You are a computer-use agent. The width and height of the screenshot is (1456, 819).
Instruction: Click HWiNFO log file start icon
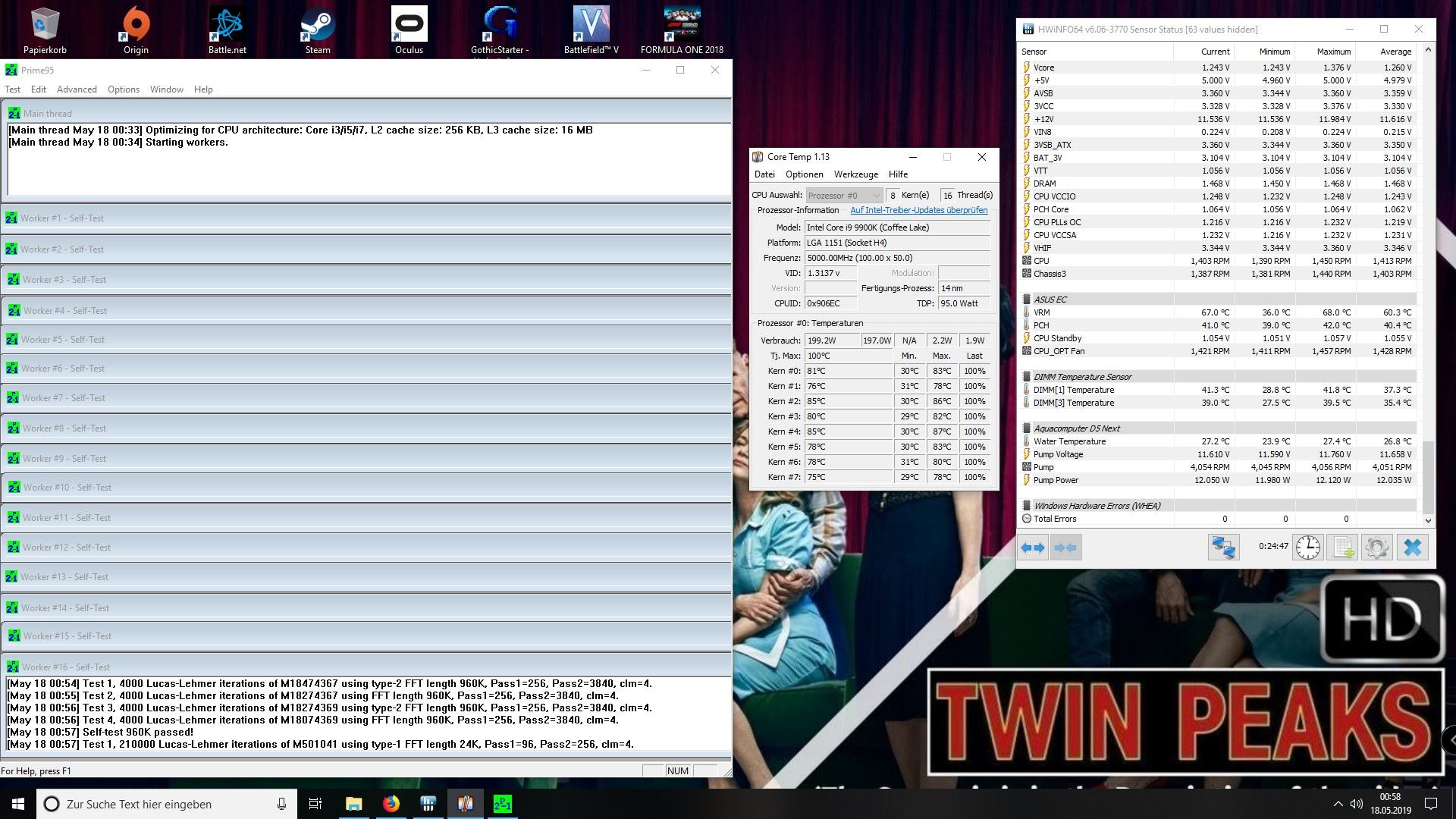(x=1342, y=547)
